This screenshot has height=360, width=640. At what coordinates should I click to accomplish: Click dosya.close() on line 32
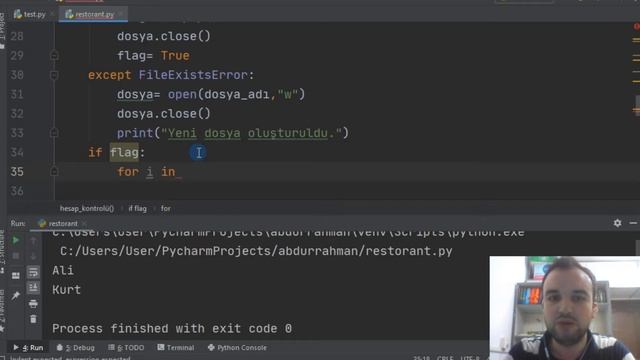[164, 114]
